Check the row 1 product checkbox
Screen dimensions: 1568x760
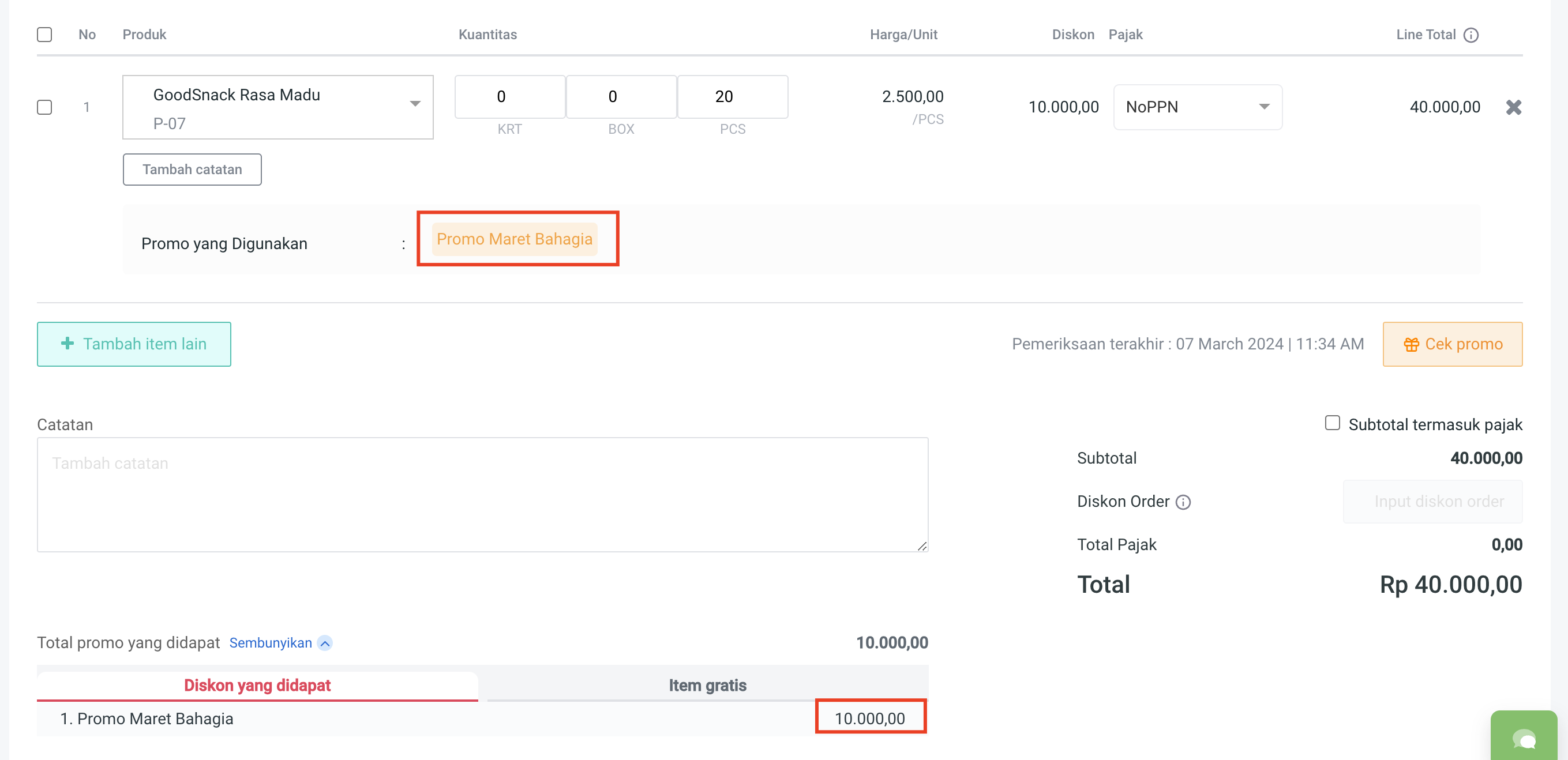[44, 108]
